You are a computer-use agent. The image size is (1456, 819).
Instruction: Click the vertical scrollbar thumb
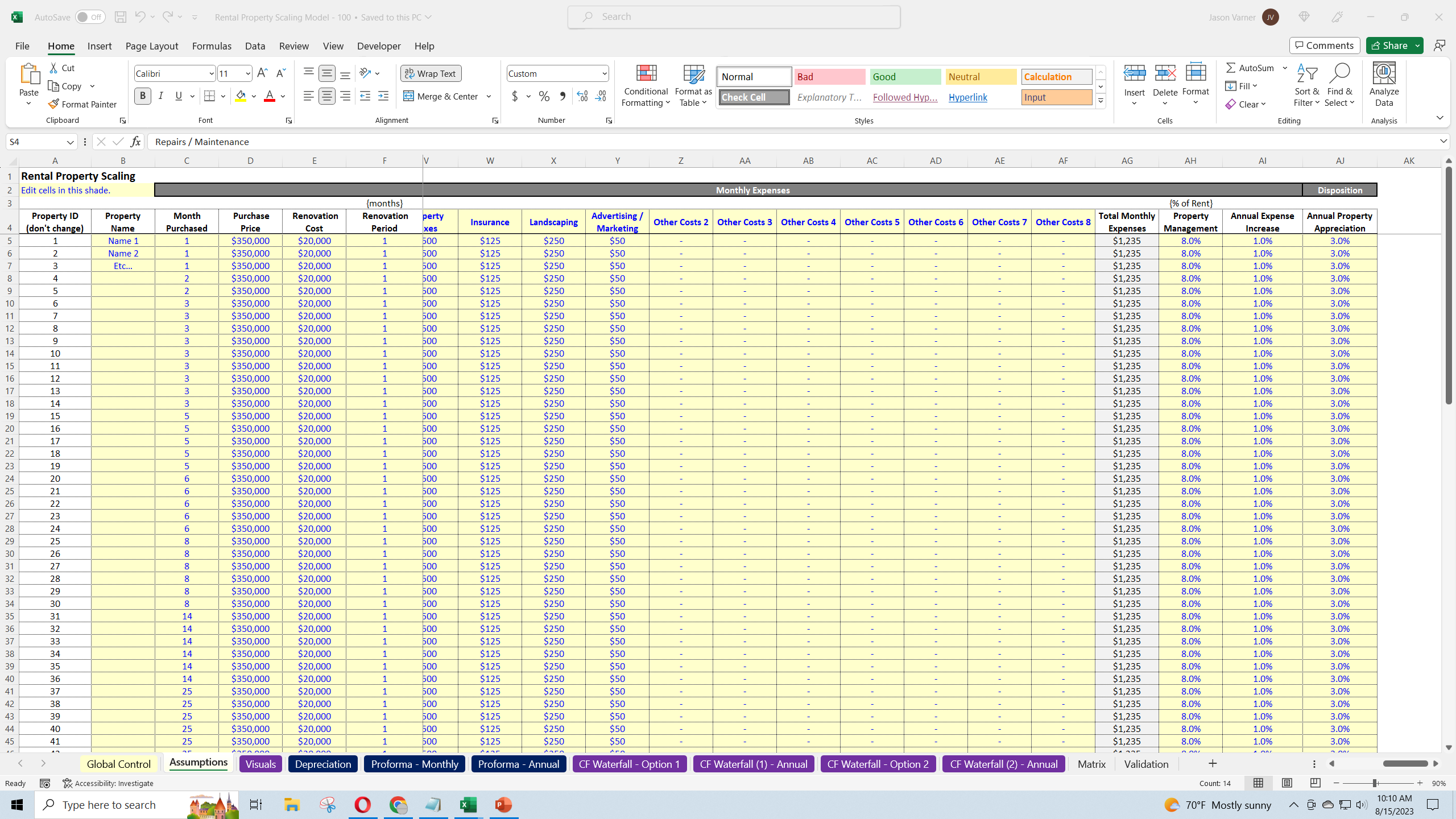[x=1449, y=284]
